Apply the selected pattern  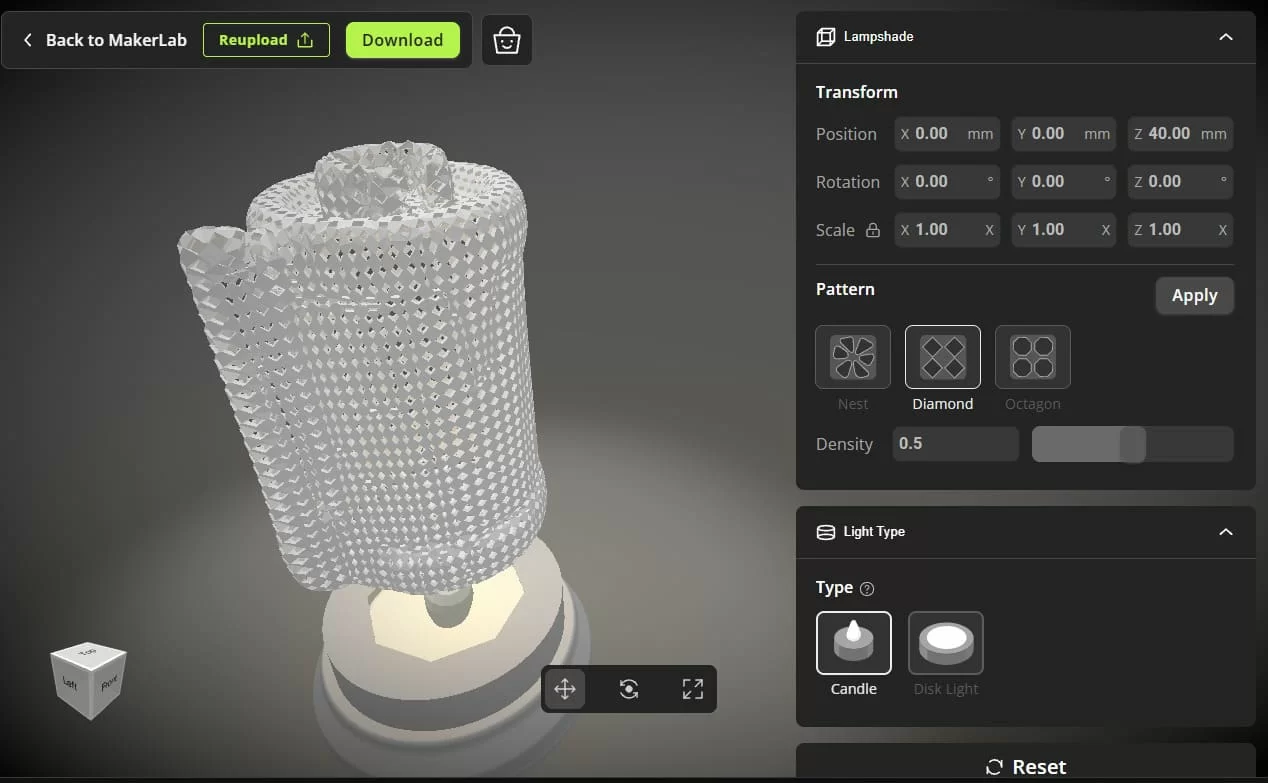click(1194, 296)
